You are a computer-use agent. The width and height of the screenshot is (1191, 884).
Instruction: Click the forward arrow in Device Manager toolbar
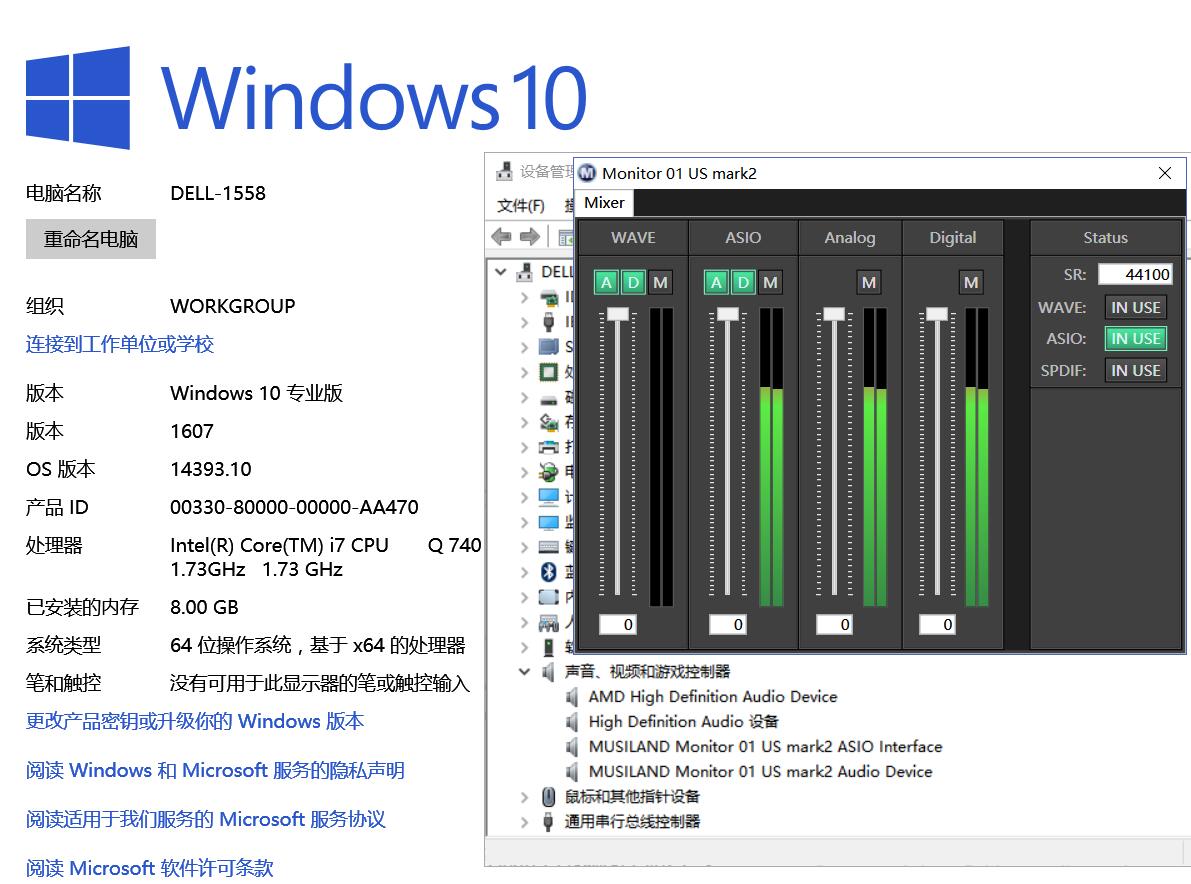click(x=530, y=237)
